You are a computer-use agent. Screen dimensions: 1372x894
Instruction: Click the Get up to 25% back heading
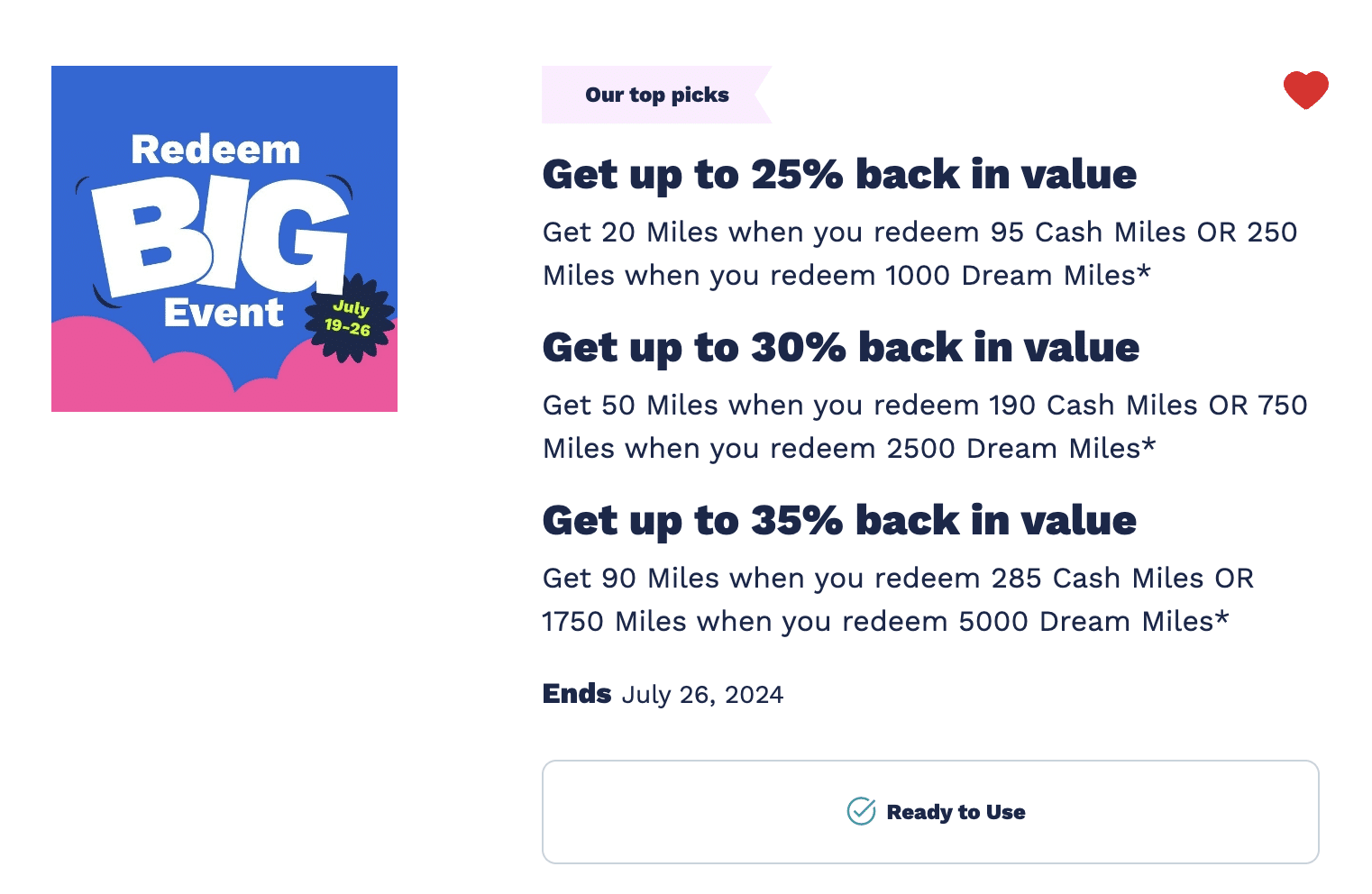click(x=839, y=174)
